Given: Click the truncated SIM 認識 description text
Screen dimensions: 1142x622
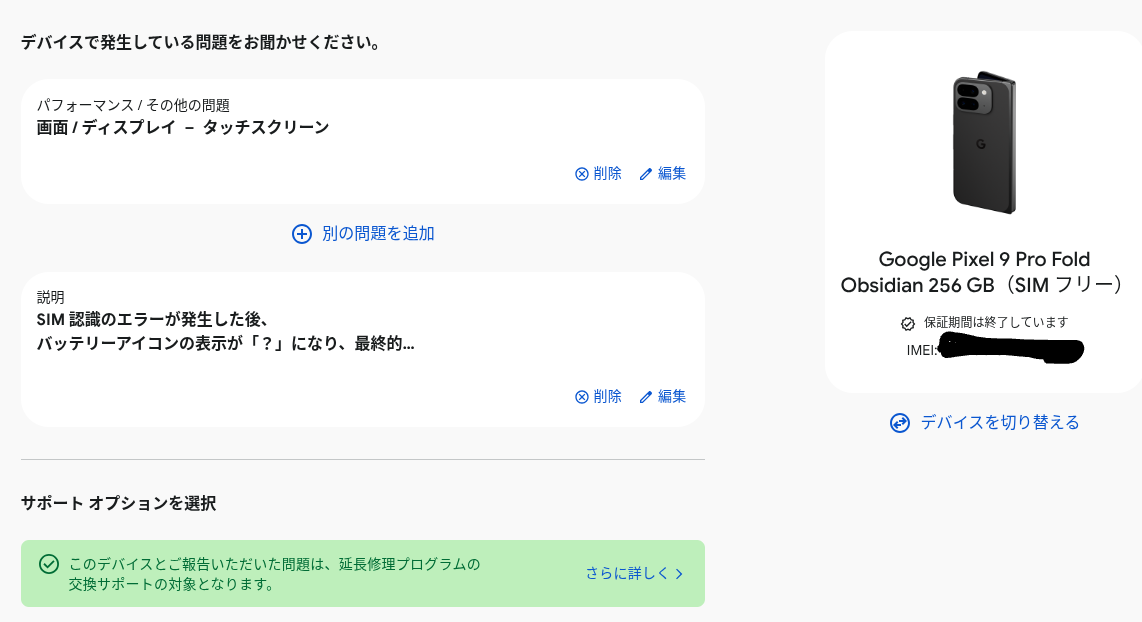Looking at the screenshot, I should click(x=225, y=331).
